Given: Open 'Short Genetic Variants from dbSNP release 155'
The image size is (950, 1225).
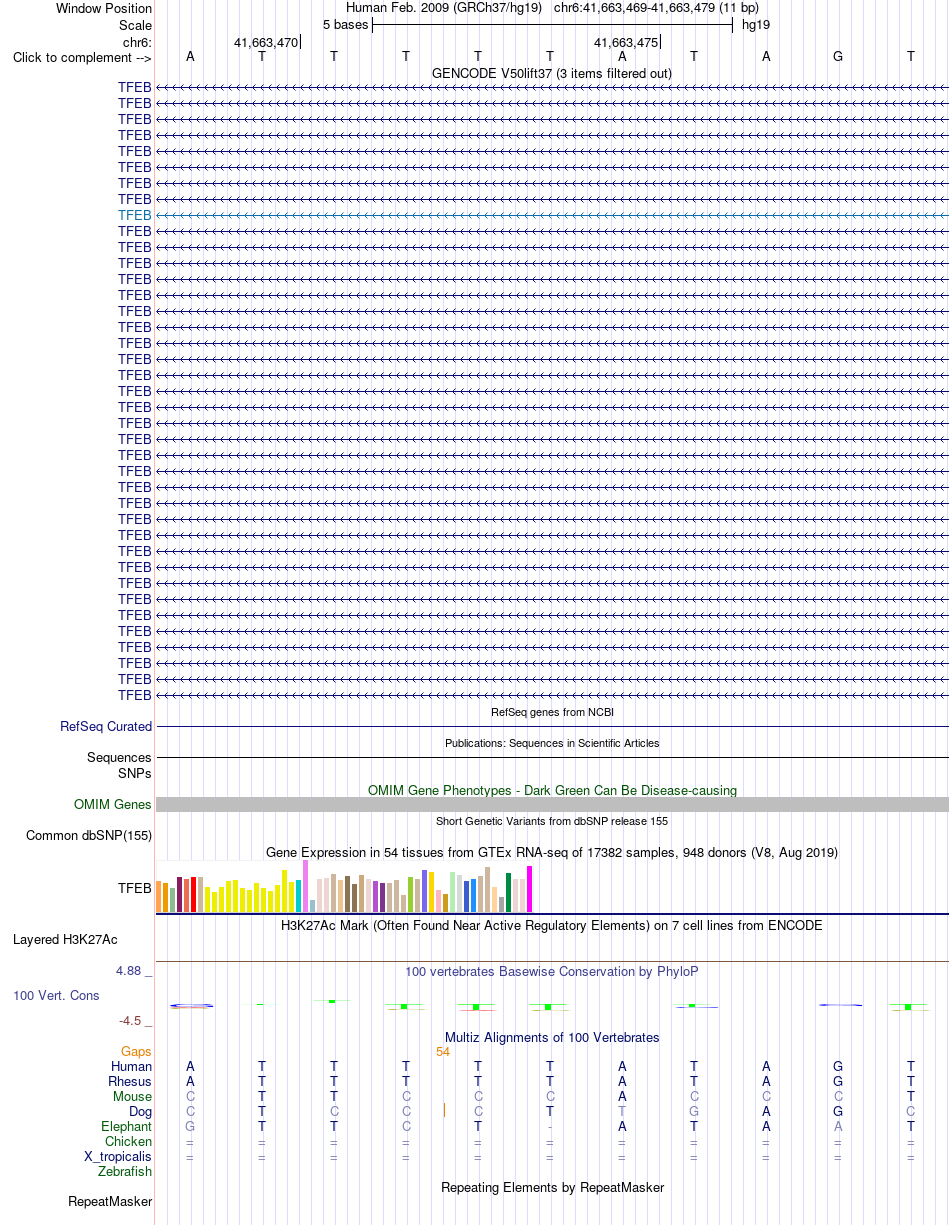Looking at the screenshot, I should click(x=552, y=821).
